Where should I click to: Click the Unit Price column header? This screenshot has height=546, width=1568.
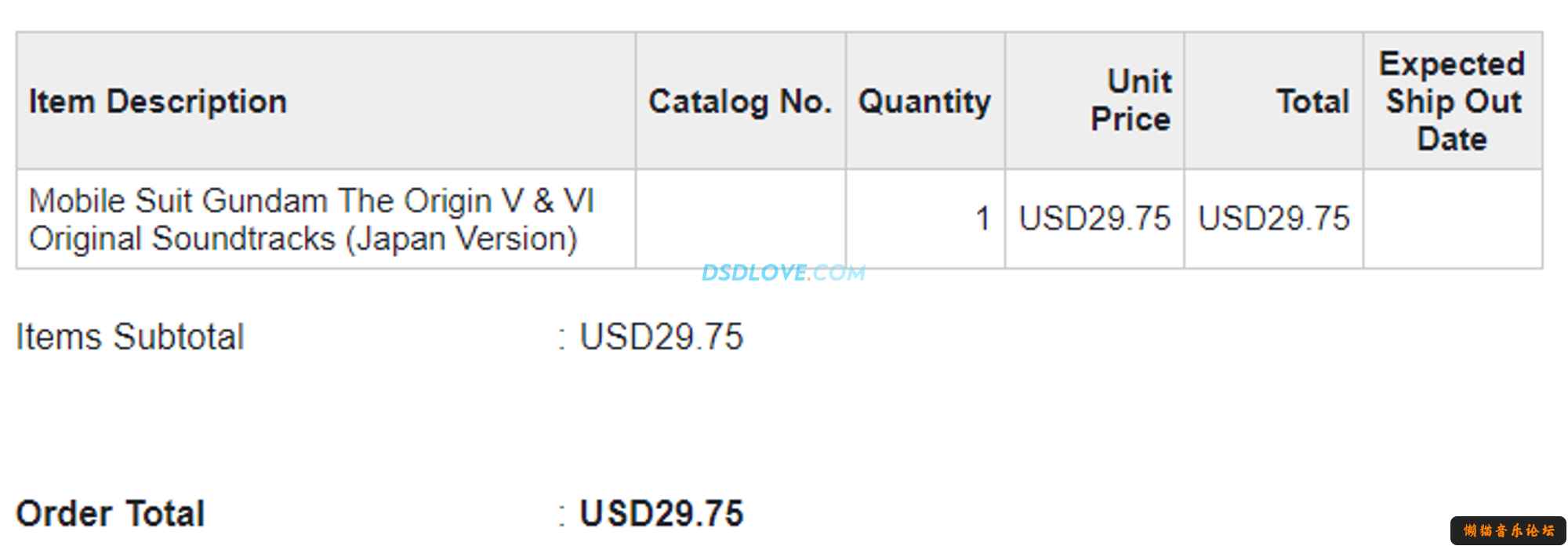click(1094, 101)
